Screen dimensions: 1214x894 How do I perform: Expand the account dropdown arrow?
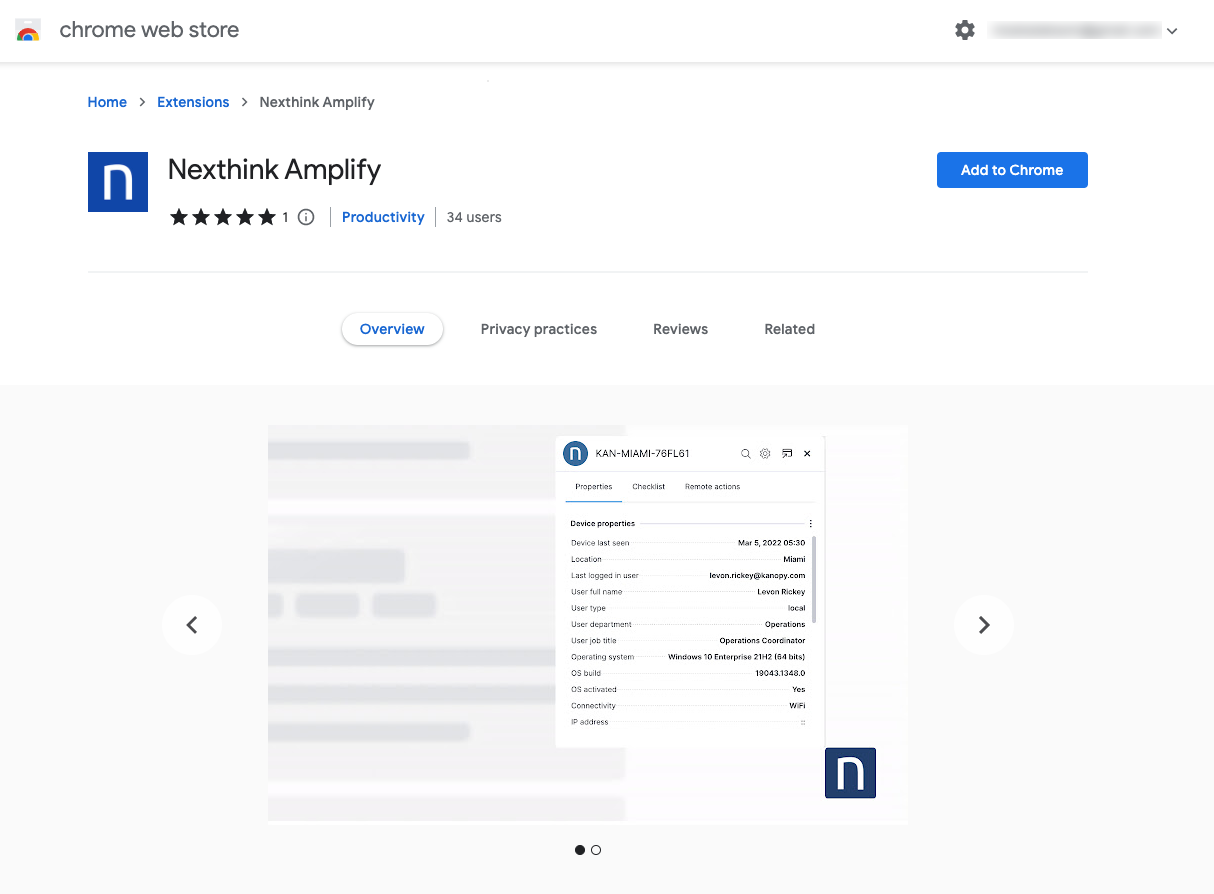(x=1171, y=30)
